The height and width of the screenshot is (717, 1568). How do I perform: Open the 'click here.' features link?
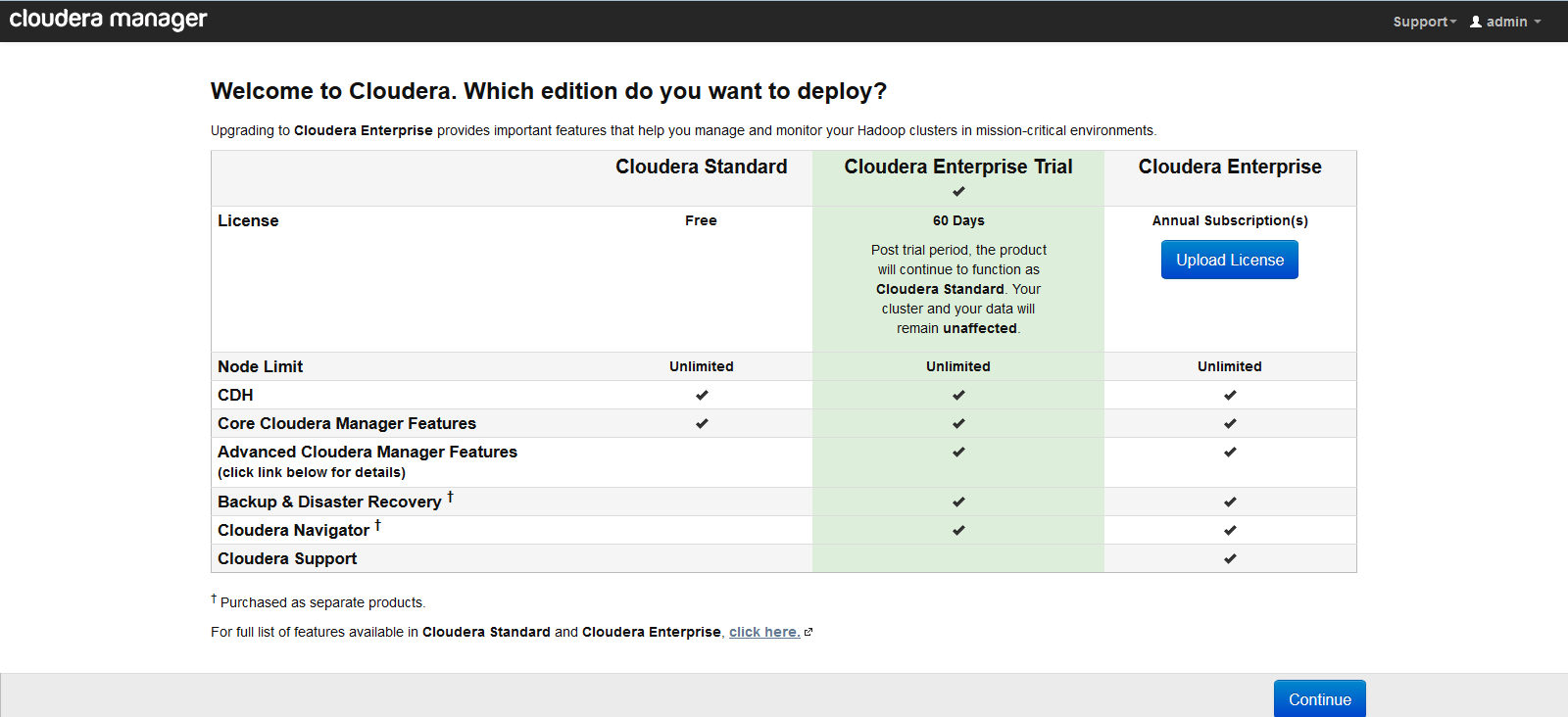764,632
